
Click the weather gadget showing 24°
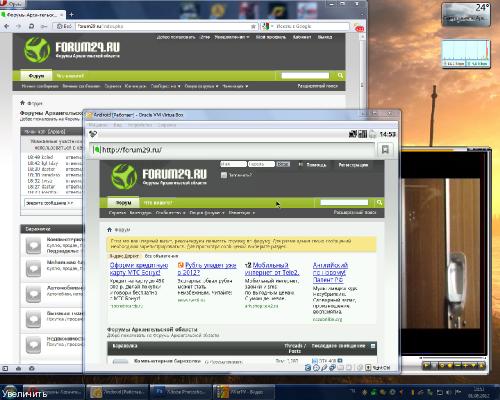click(466, 14)
